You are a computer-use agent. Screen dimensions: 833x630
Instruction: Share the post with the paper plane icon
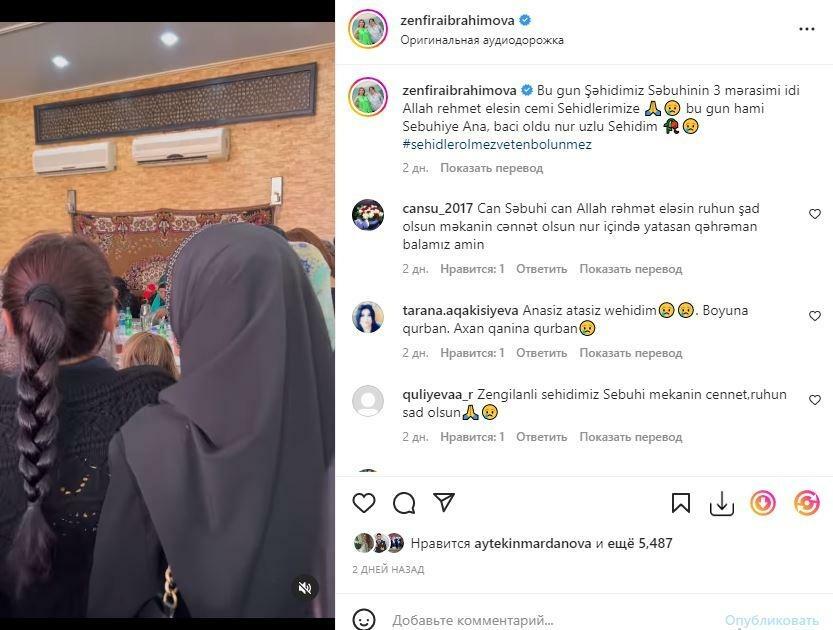pyautogui.click(x=444, y=502)
